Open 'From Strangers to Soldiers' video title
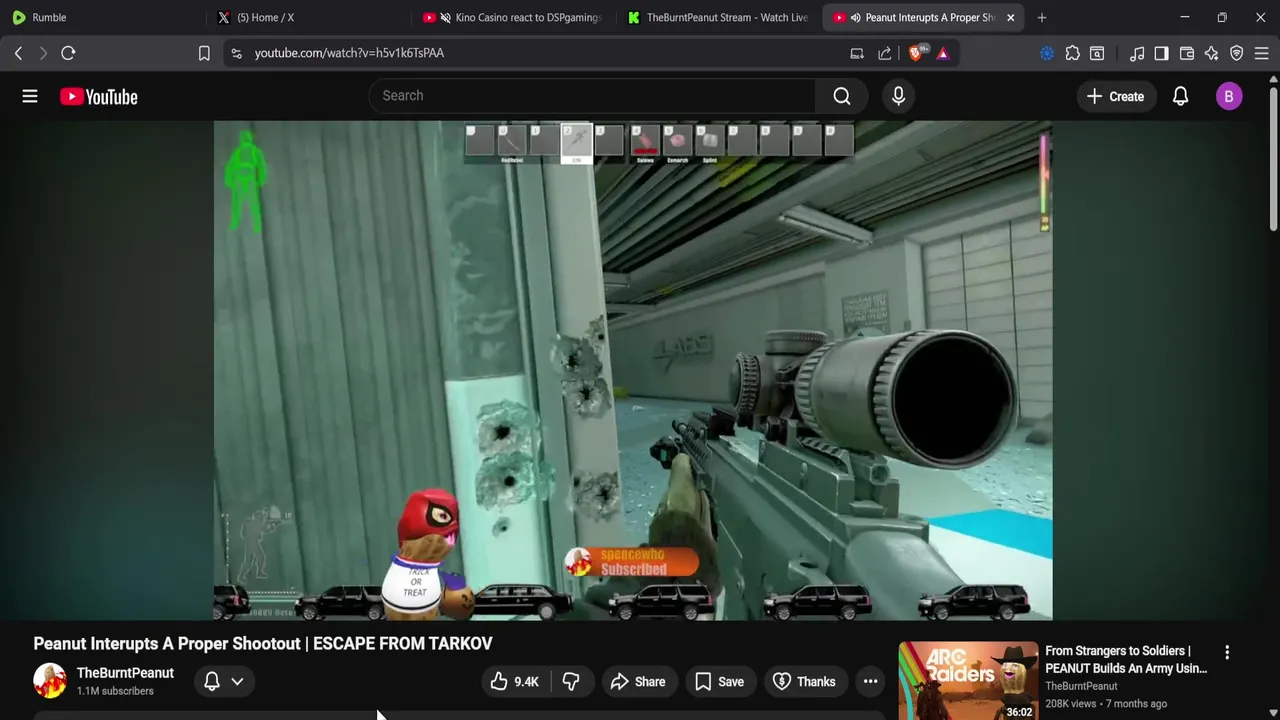Viewport: 1280px width, 720px height. 1126,660
